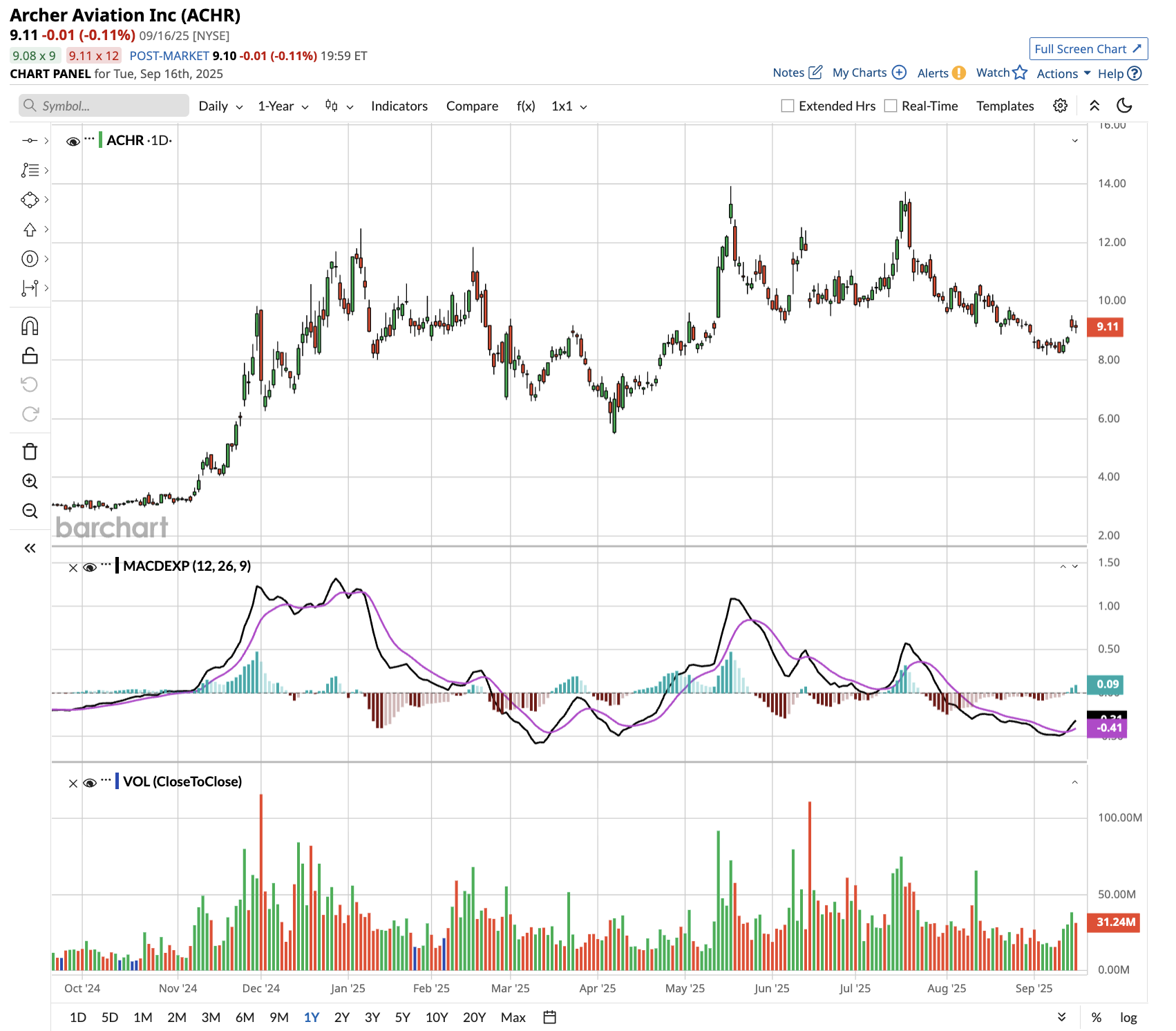This screenshot has height=1031, width=1176.
Task: Open MACDEXP options menu dots
Action: (106, 565)
